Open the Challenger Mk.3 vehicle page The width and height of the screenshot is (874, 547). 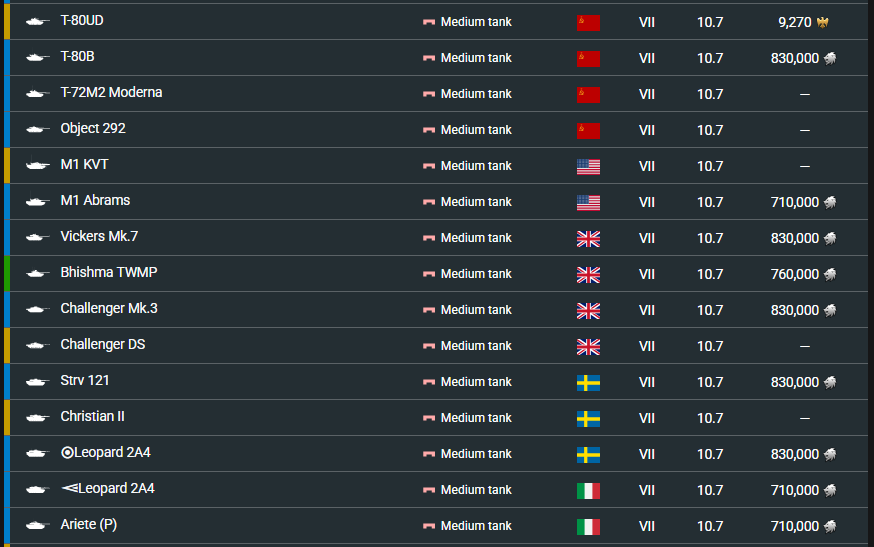108,309
